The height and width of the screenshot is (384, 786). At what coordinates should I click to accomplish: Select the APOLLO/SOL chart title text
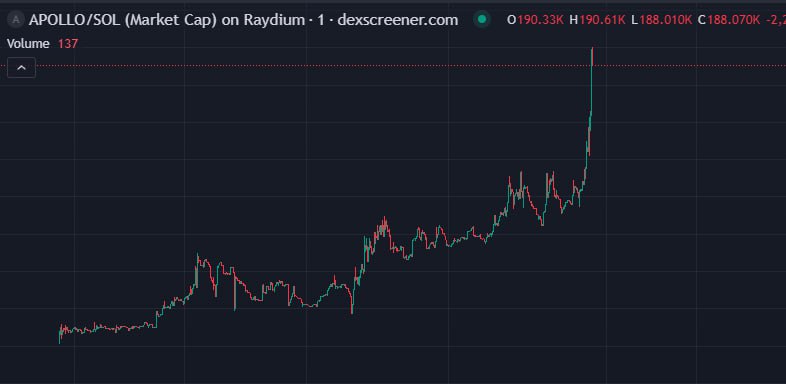pyautogui.click(x=244, y=20)
